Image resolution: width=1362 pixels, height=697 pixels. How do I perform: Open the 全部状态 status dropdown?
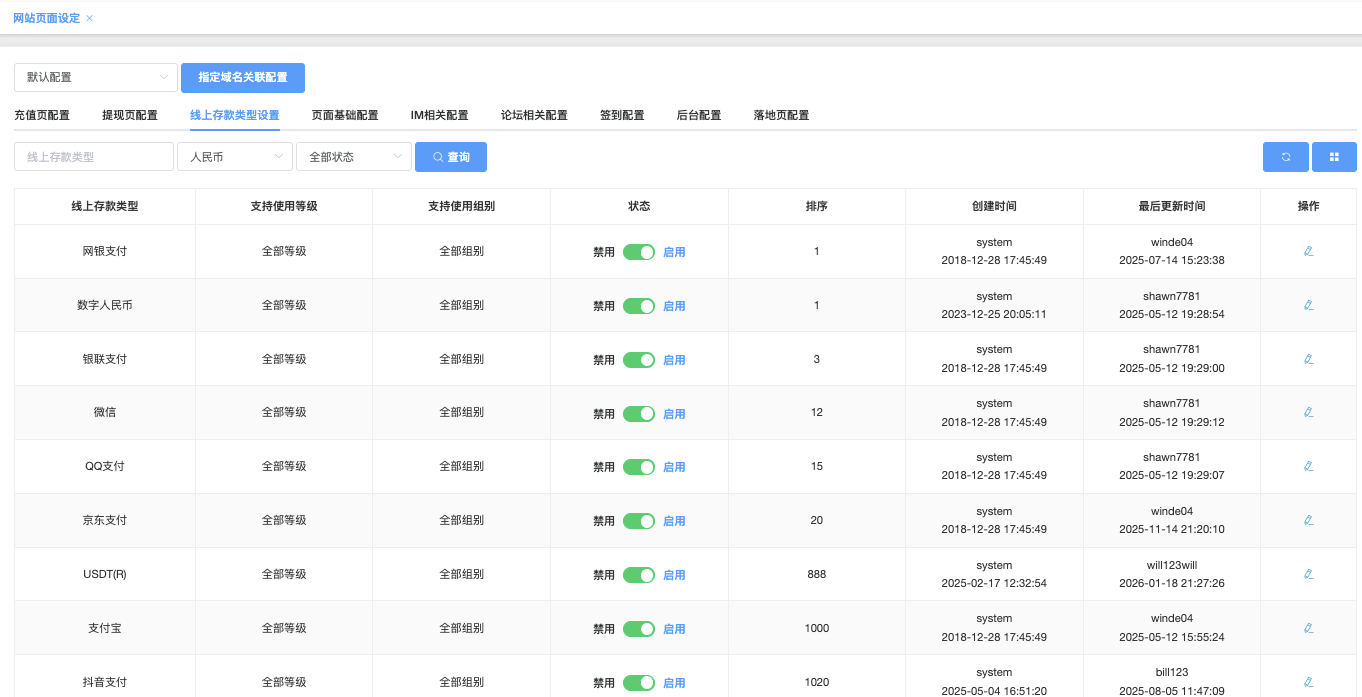[354, 157]
